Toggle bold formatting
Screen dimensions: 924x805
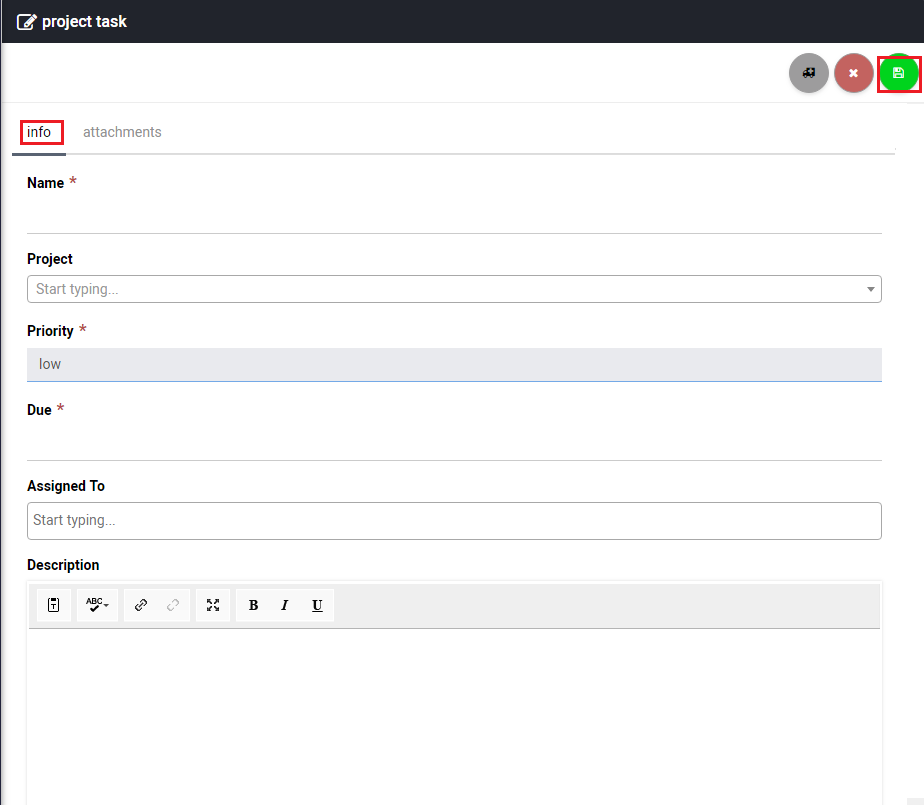(253, 605)
